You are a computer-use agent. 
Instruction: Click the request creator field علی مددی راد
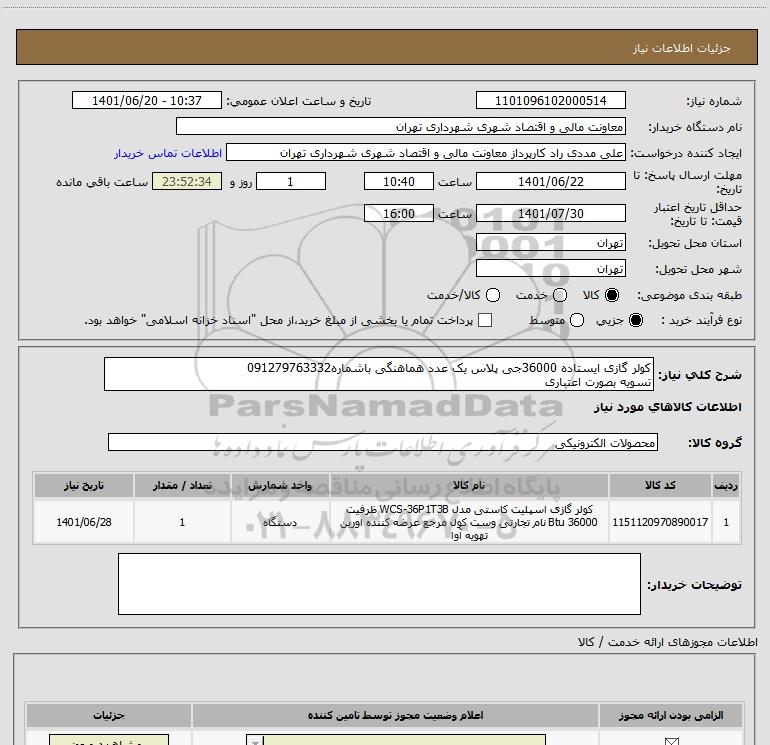point(426,152)
